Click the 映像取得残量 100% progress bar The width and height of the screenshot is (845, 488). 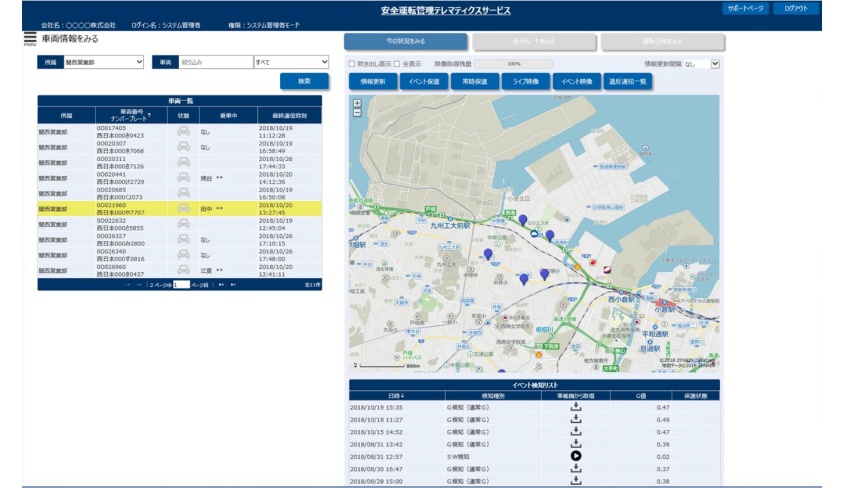514,64
